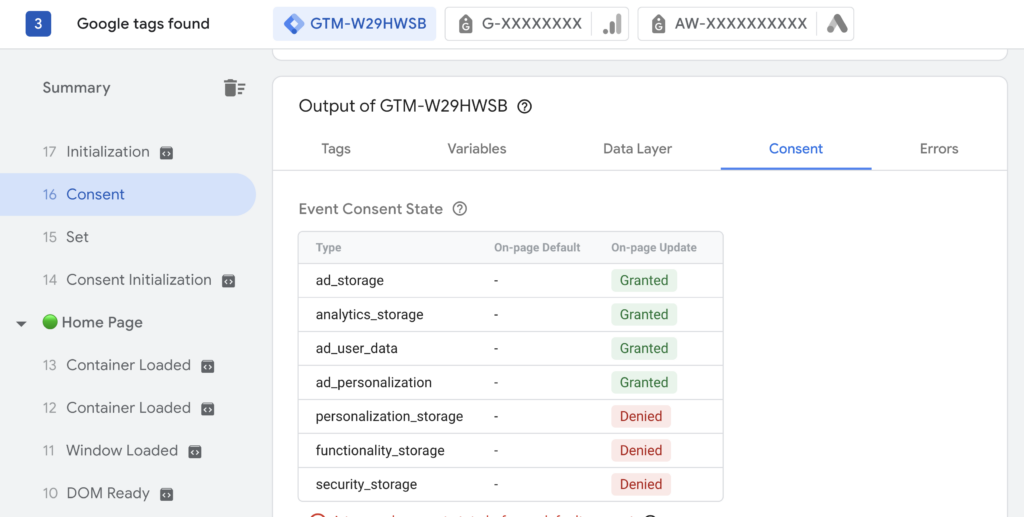
Task: Click the Google Tag Manager diamond icon
Action: (294, 24)
